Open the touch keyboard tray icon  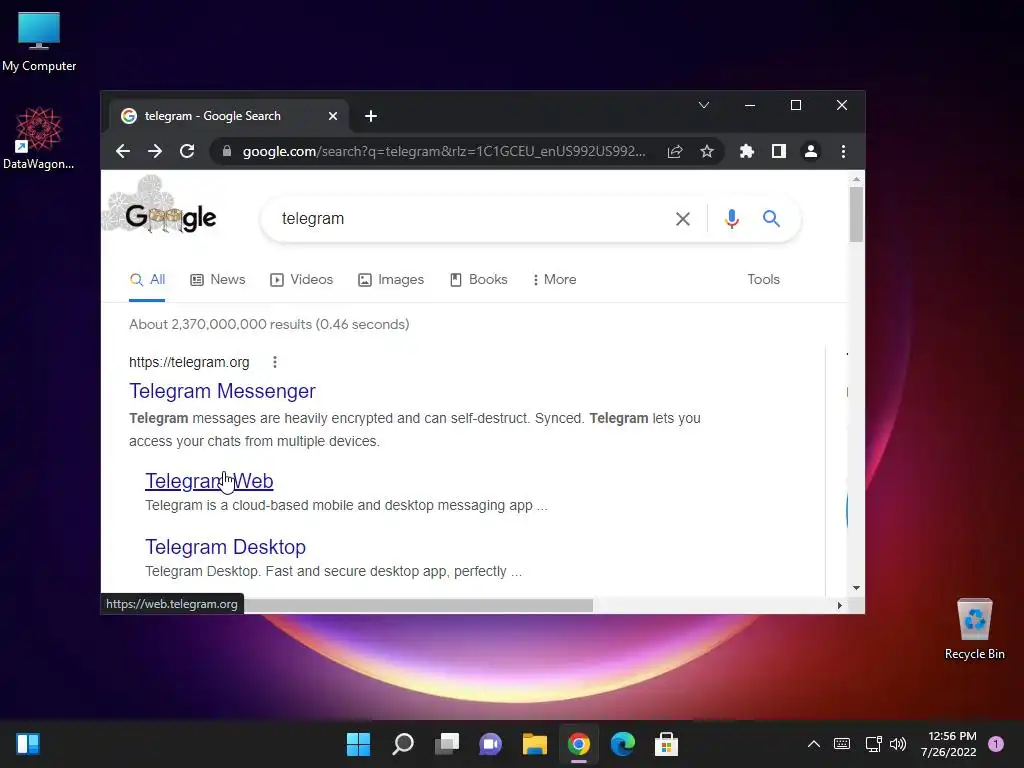coord(842,744)
